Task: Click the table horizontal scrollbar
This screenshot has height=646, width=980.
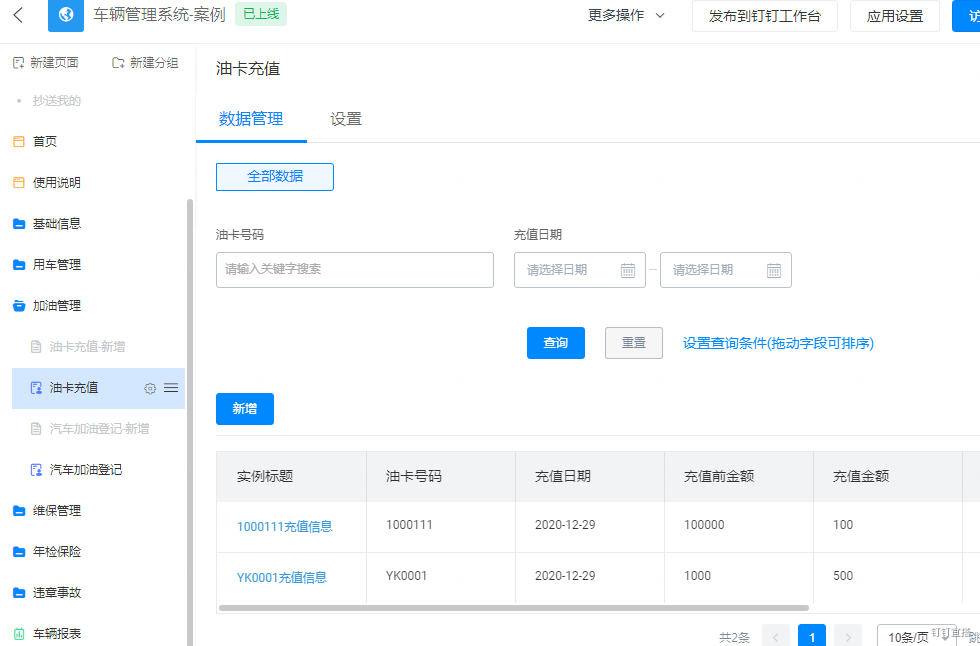Action: (x=514, y=608)
